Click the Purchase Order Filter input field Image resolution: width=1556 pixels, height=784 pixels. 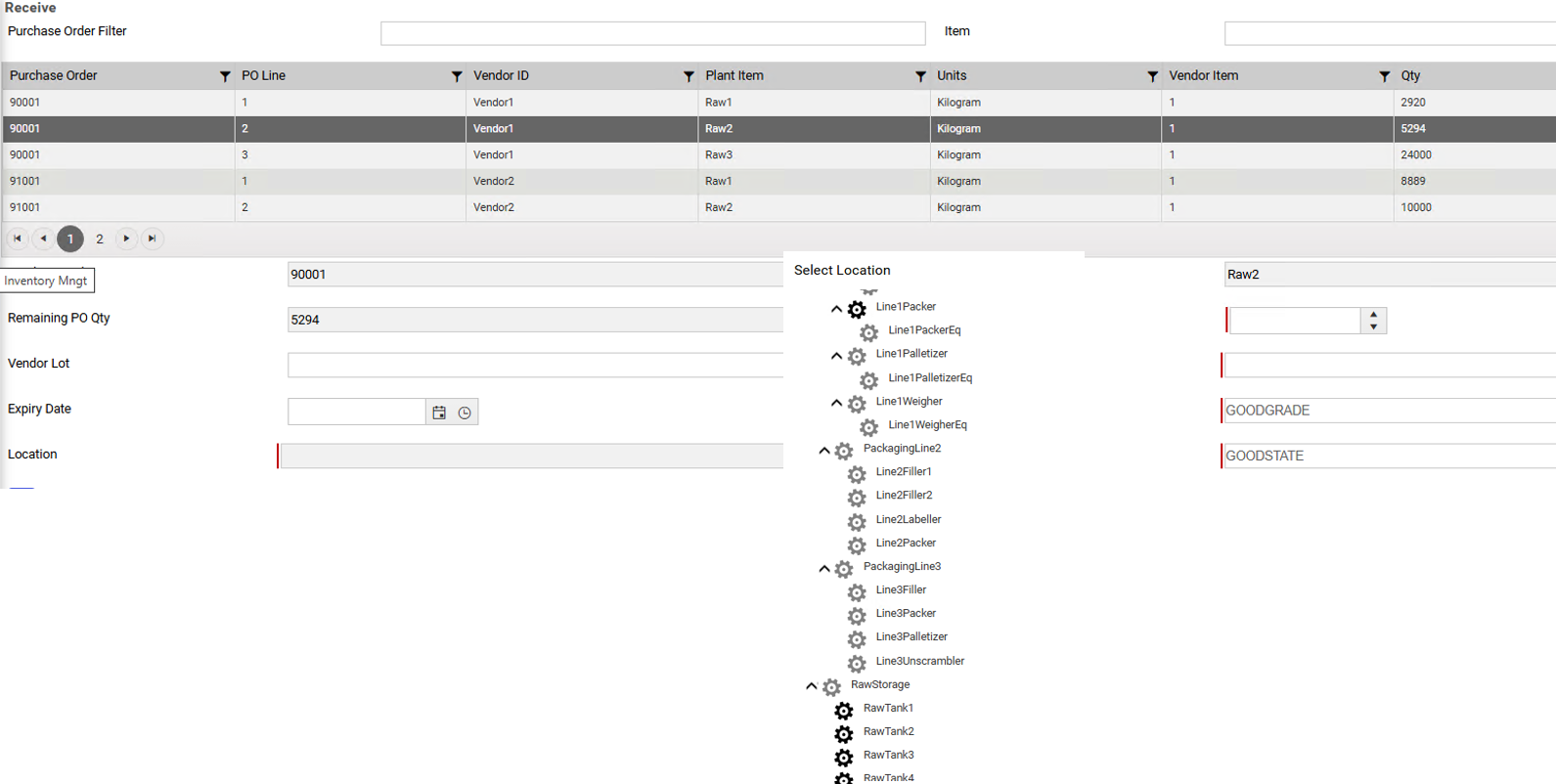[652, 33]
